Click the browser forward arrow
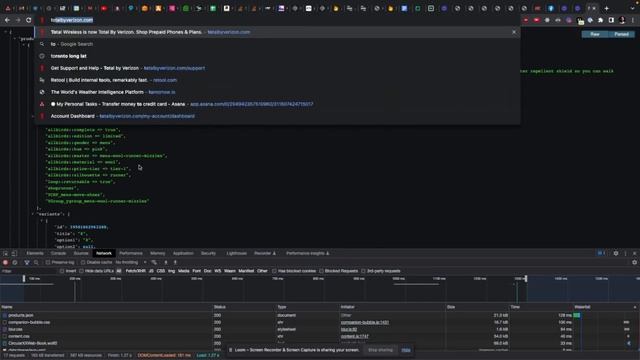640x360 pixels. 18,20
